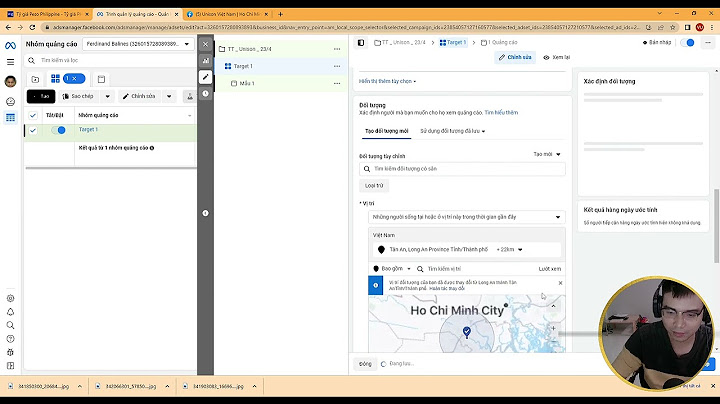
Task: Open the Tìm hiểu thêm link
Action: click(501, 112)
